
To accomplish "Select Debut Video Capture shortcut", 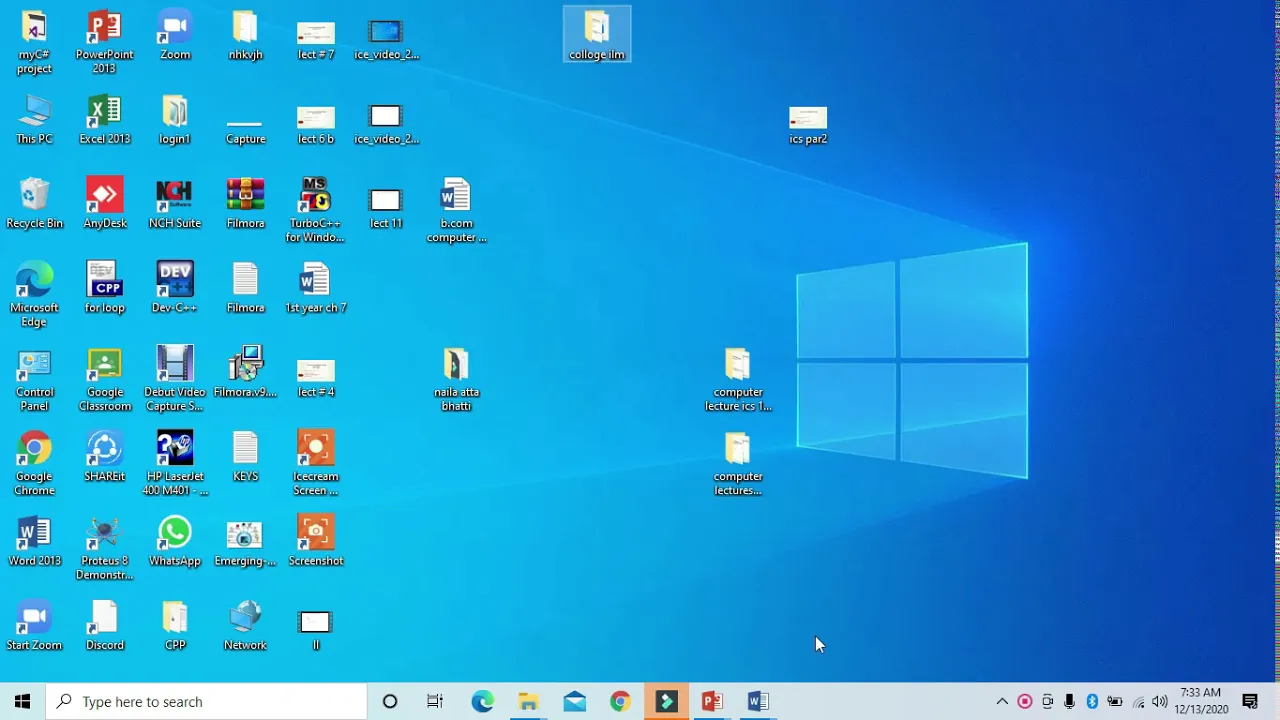I will point(175,380).
